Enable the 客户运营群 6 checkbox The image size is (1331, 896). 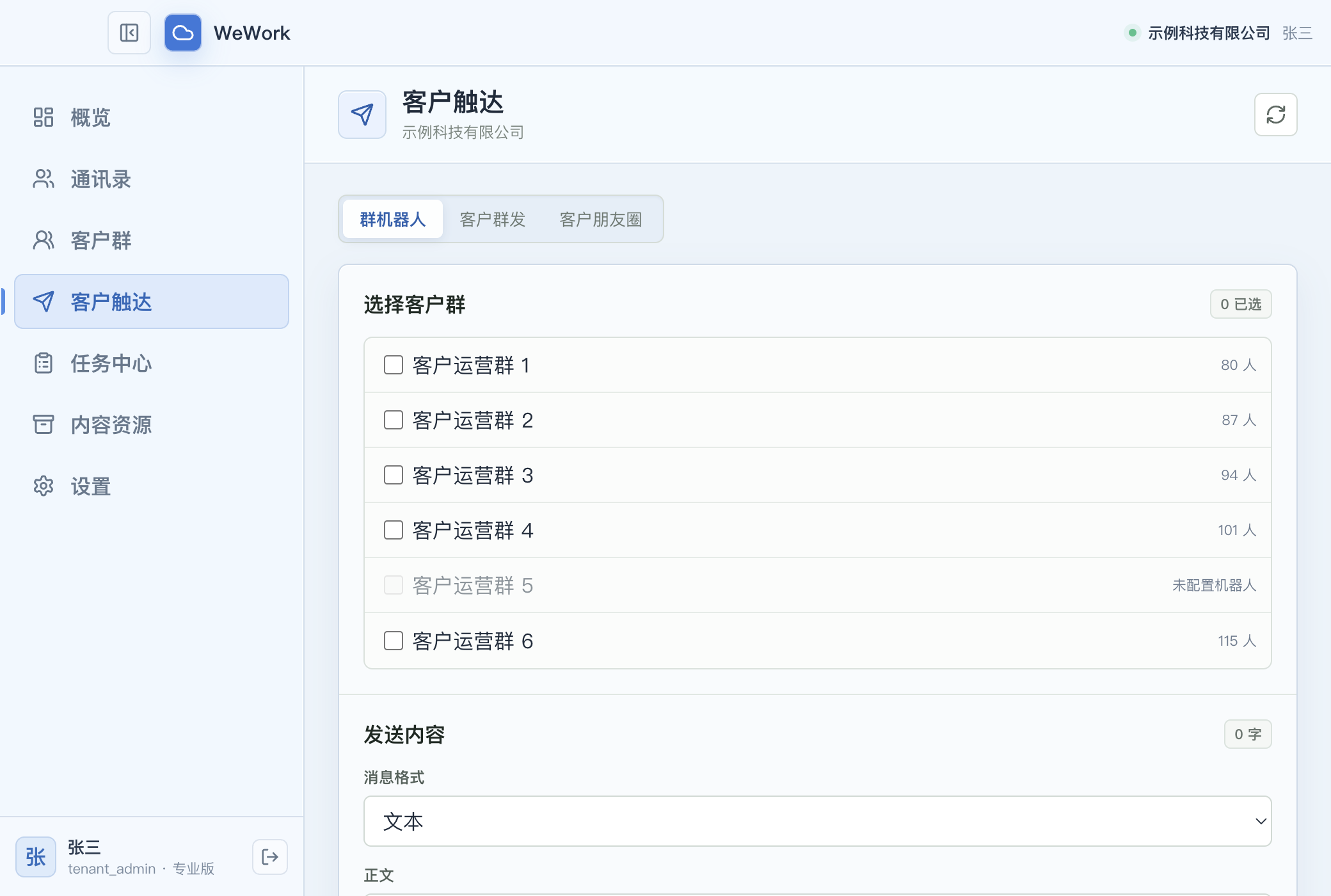pyautogui.click(x=394, y=641)
